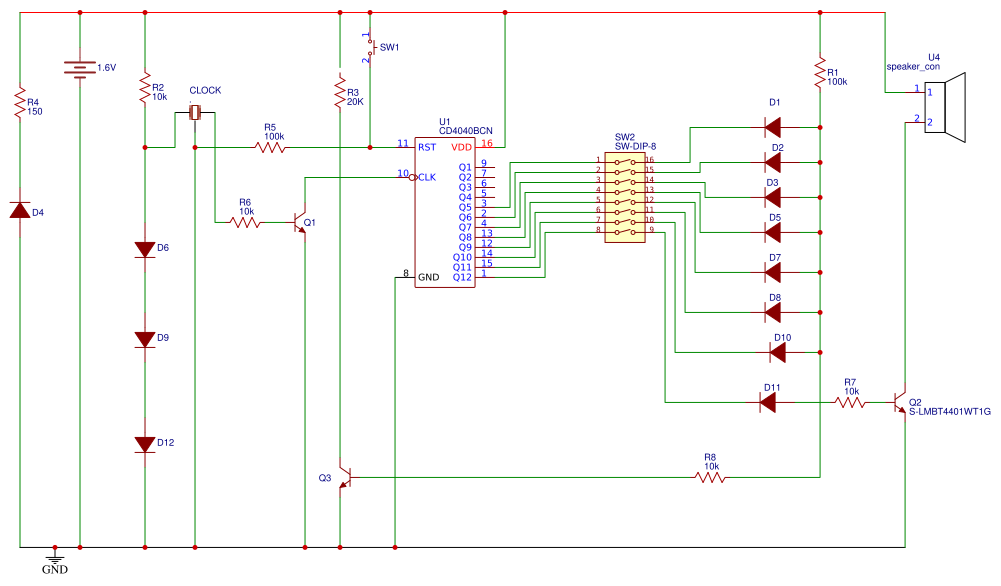Image resolution: width=1001 pixels, height=586 pixels.
Task: Click the Q3 transistor label
Action: tap(325, 477)
